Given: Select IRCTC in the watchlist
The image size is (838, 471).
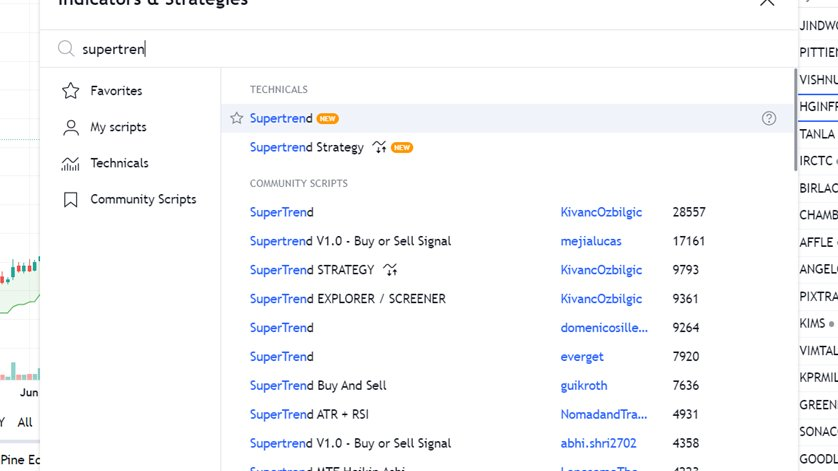Looking at the screenshot, I should [818, 161].
